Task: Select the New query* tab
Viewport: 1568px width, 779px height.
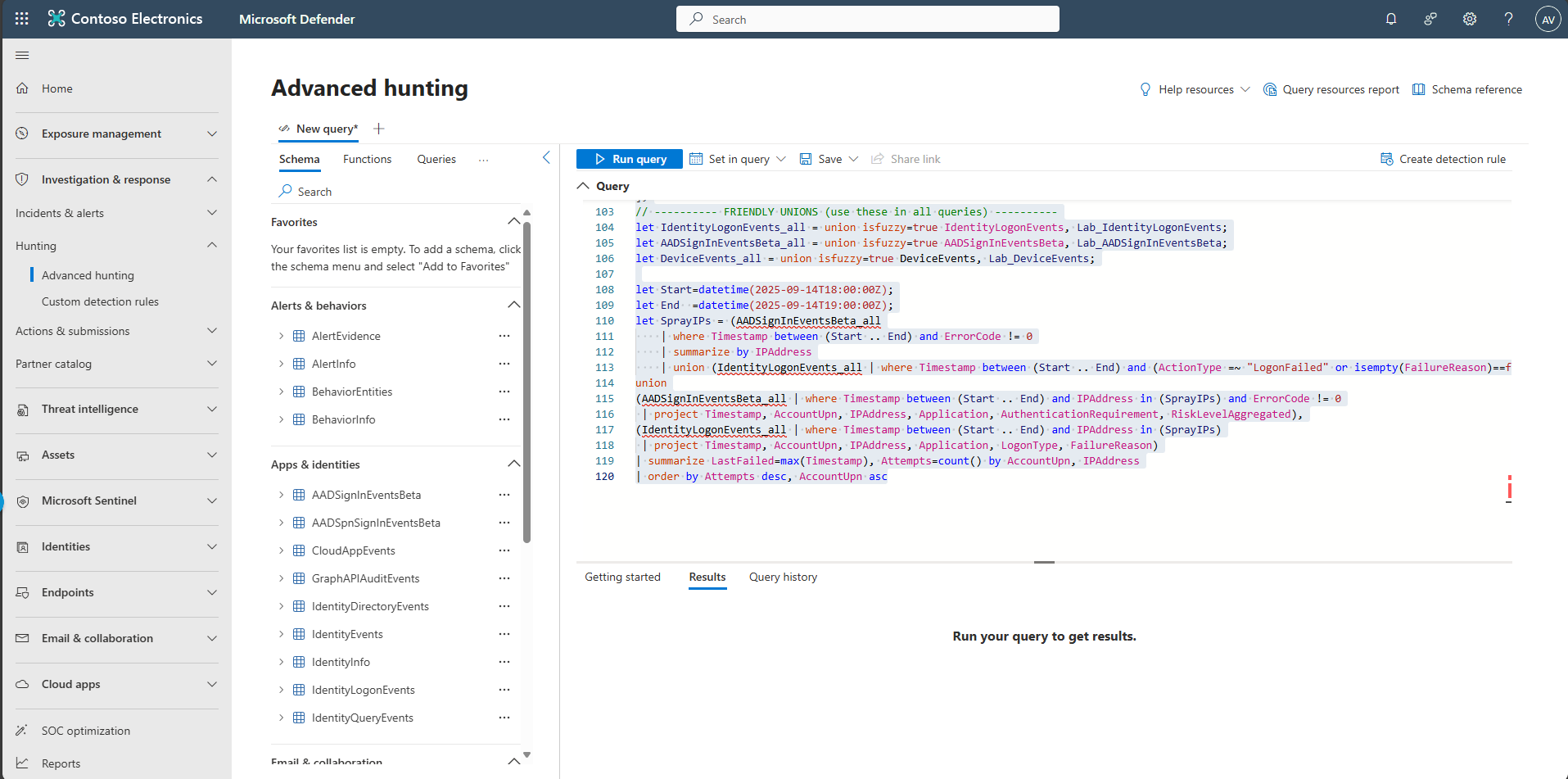Action: click(319, 129)
